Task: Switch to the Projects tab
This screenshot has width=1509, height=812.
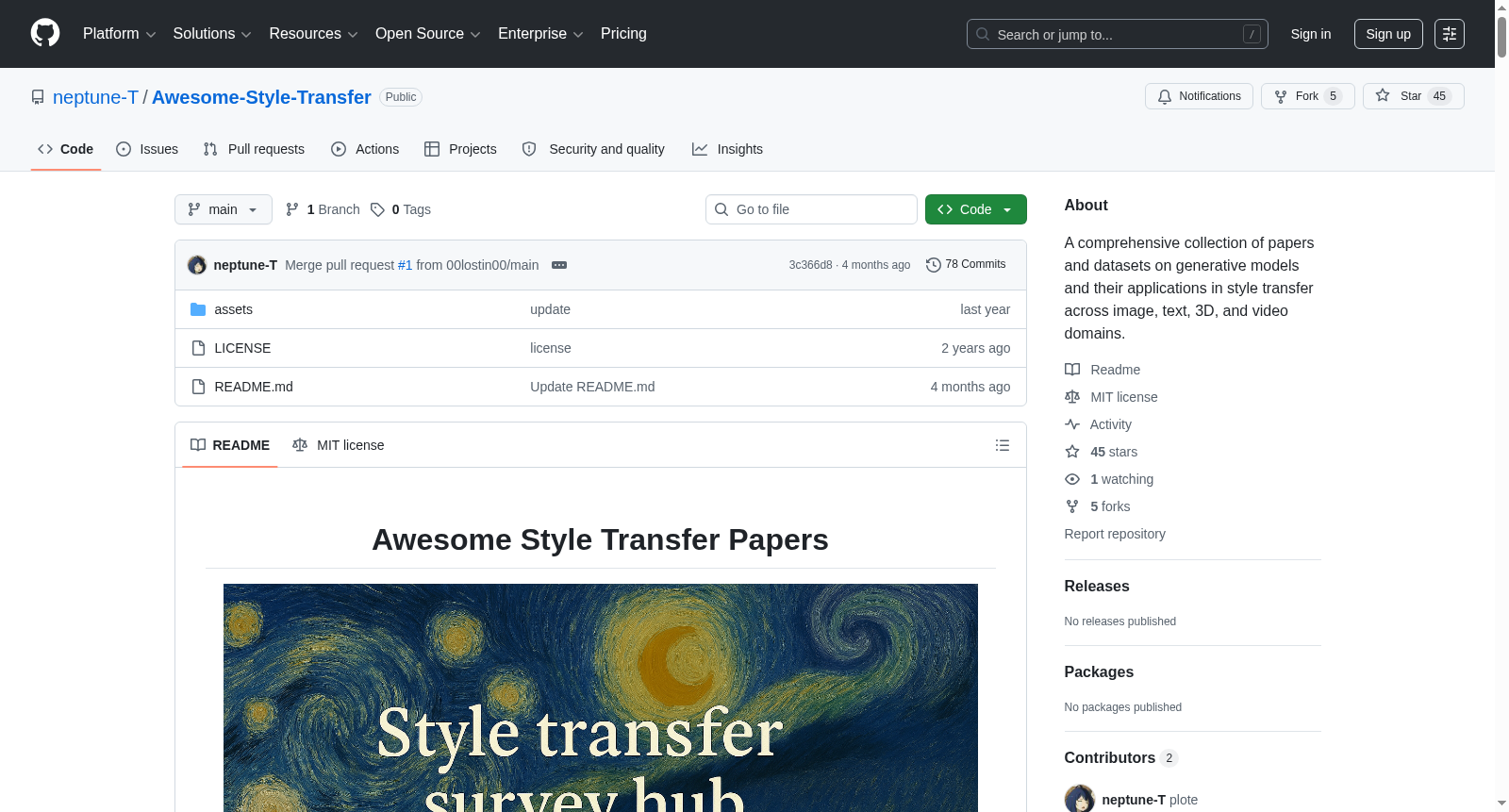Action: tap(460, 149)
